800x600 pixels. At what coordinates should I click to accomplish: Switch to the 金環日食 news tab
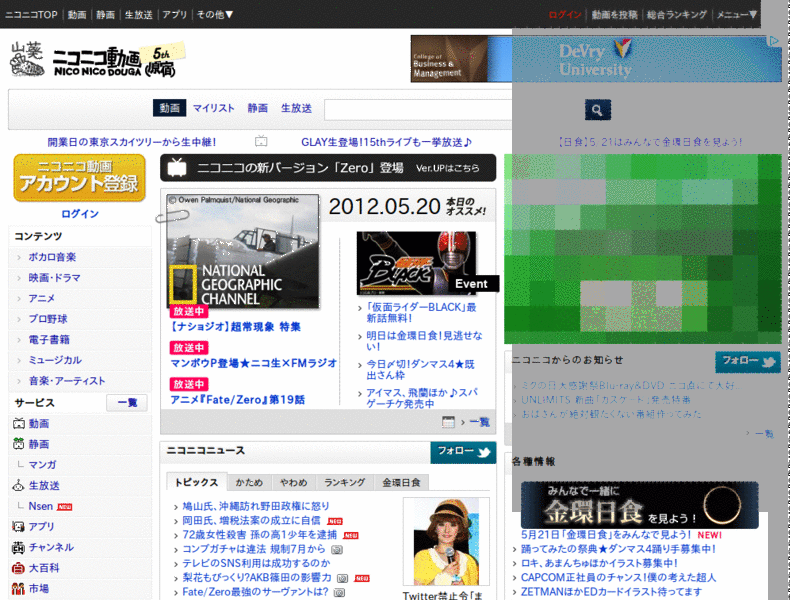[x=402, y=482]
